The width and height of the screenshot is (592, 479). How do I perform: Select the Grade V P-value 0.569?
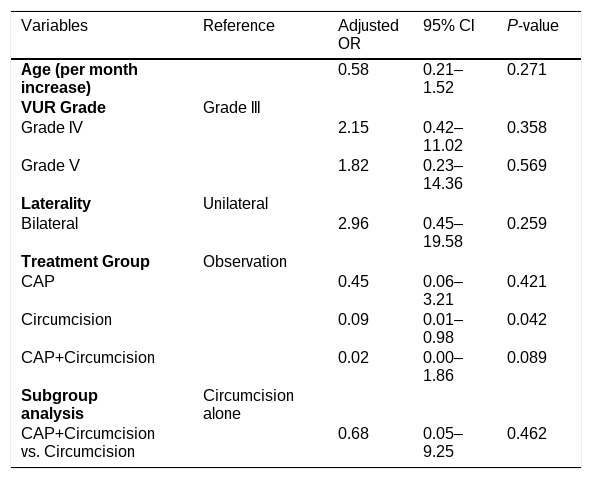click(527, 166)
